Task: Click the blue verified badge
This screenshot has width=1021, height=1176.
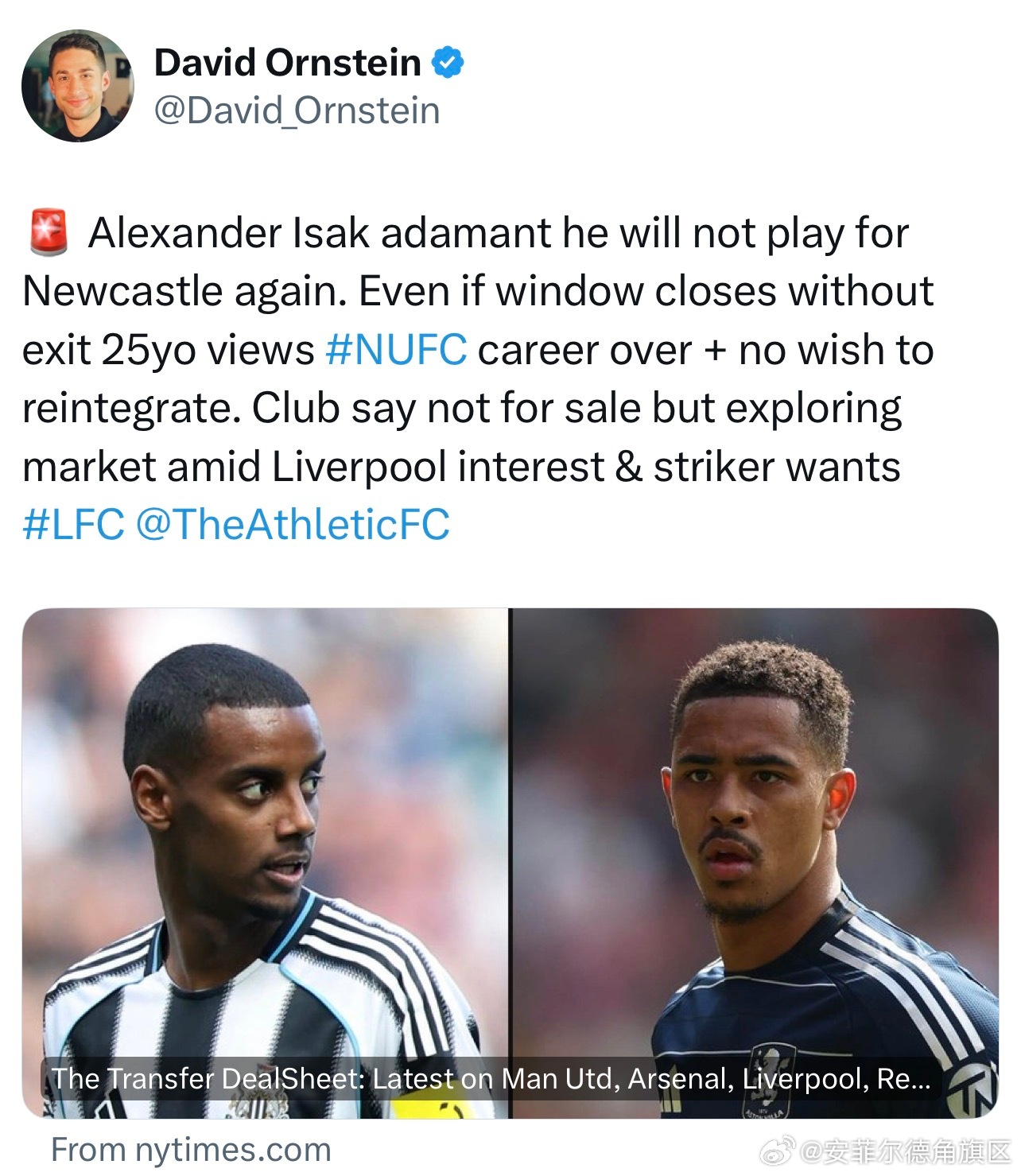Action: (448, 62)
